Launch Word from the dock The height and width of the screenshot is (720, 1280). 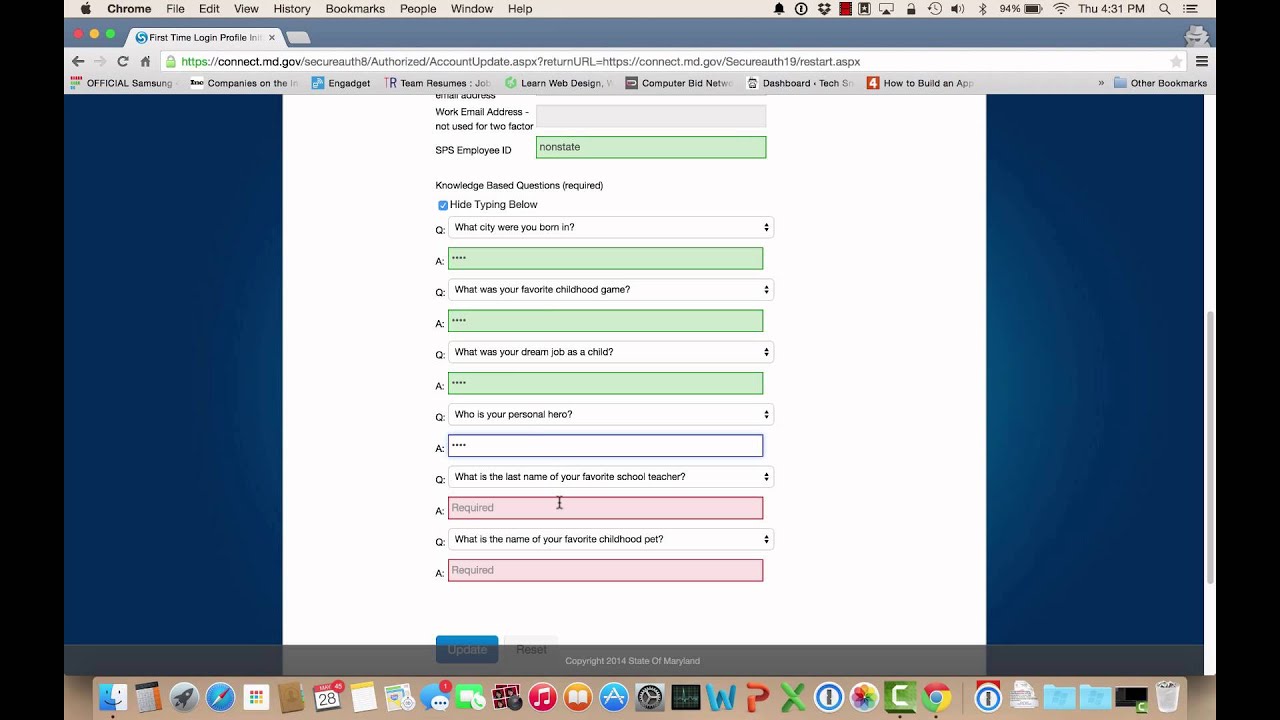click(721, 697)
